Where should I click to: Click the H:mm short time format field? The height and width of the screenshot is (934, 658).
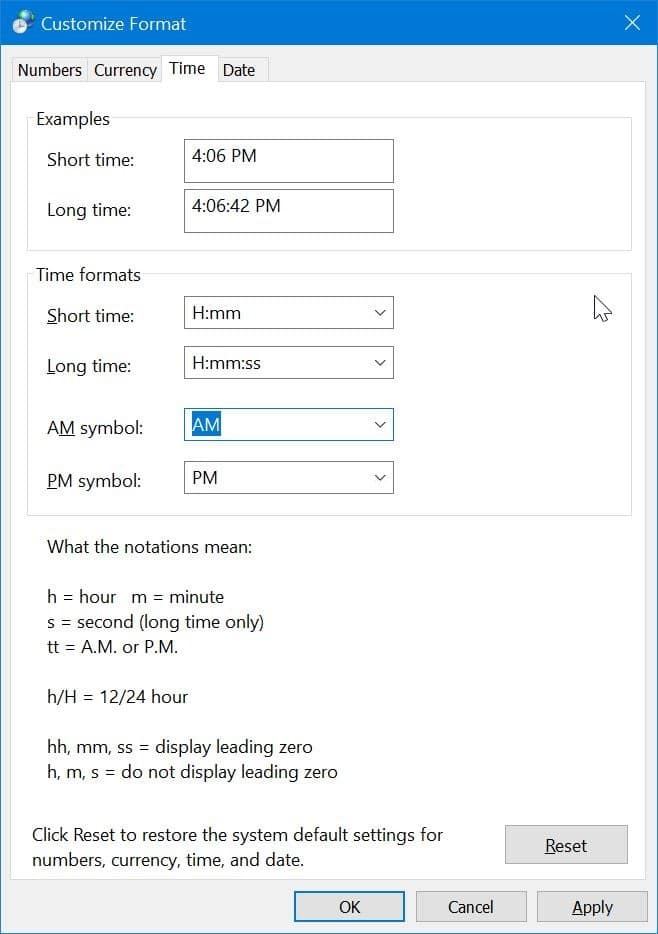[x=289, y=313]
